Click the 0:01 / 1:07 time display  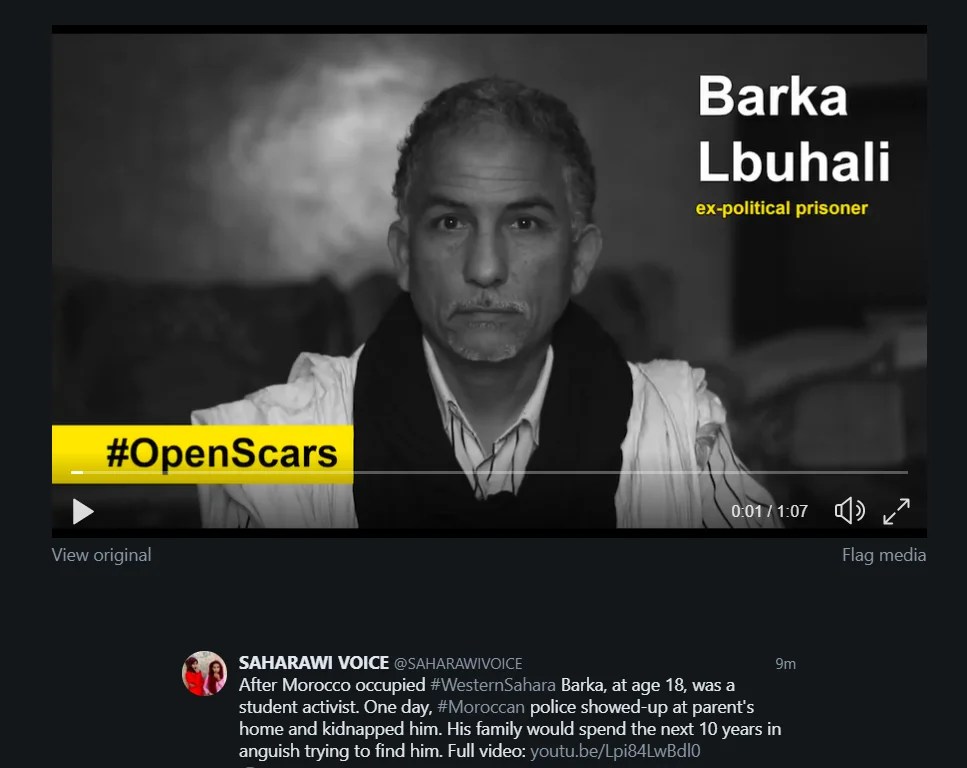769,511
